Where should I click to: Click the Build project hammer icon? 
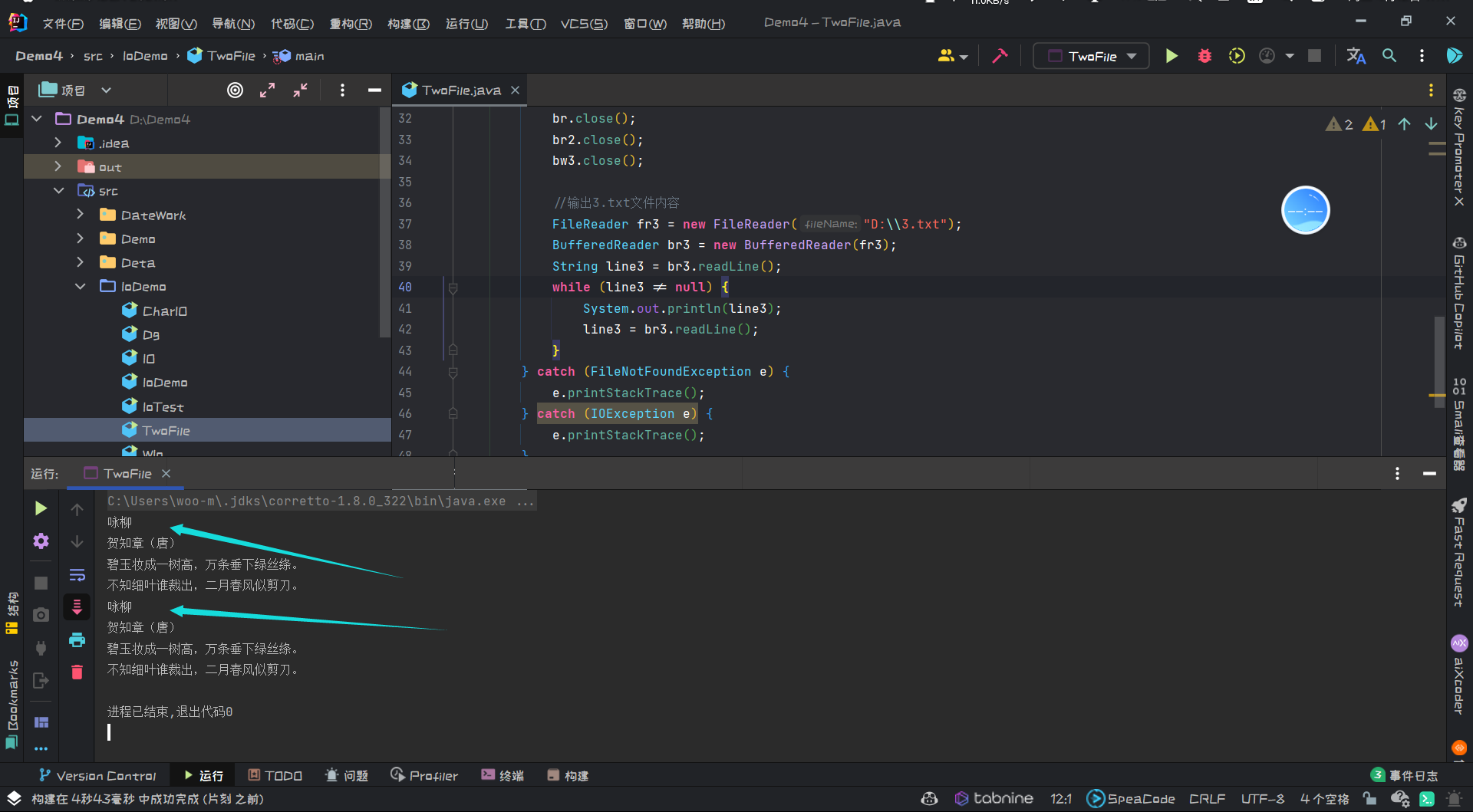pos(1000,56)
